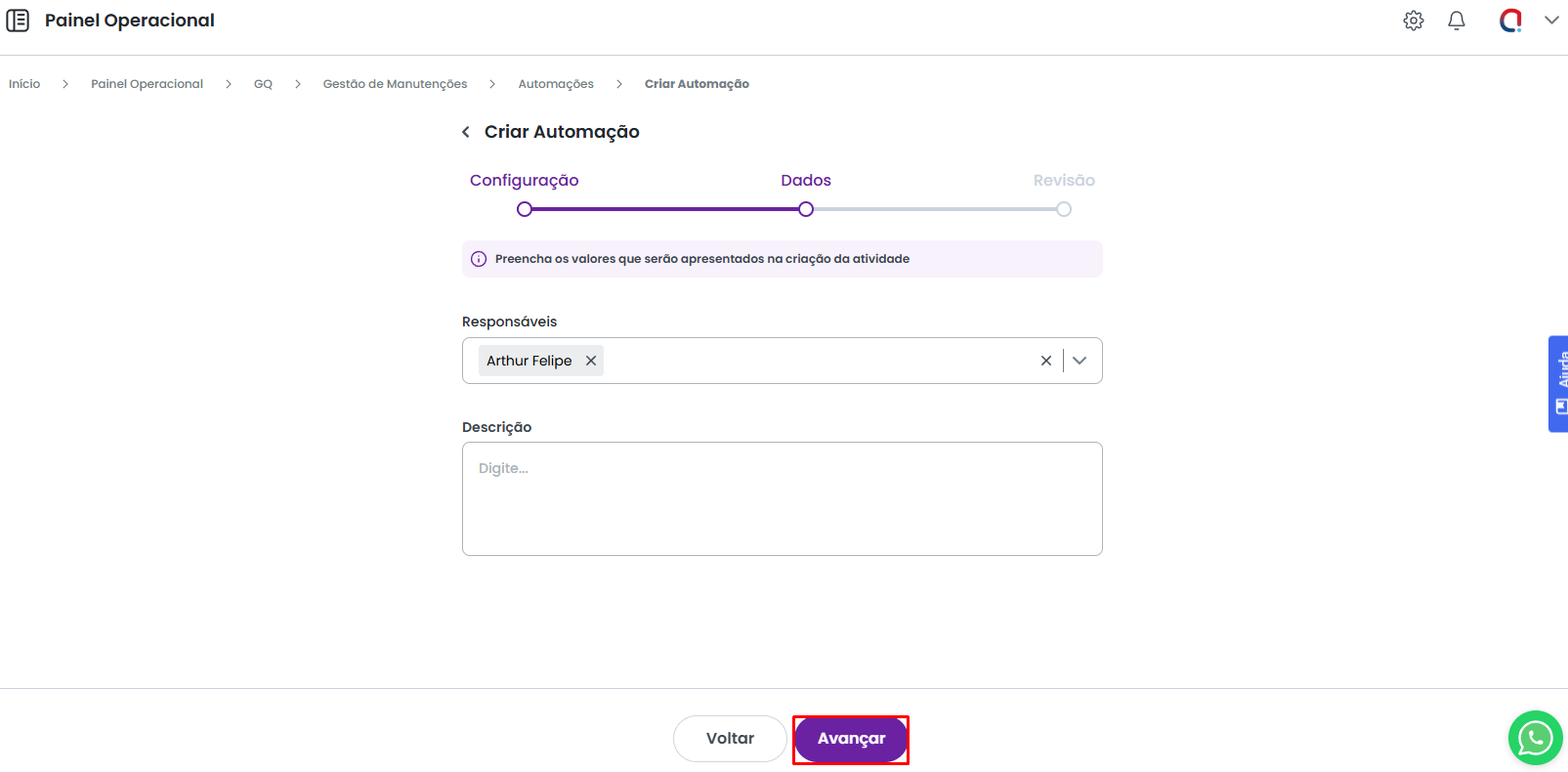Open the settings gear icon
This screenshot has width=1568, height=772.
pyautogui.click(x=1413, y=21)
